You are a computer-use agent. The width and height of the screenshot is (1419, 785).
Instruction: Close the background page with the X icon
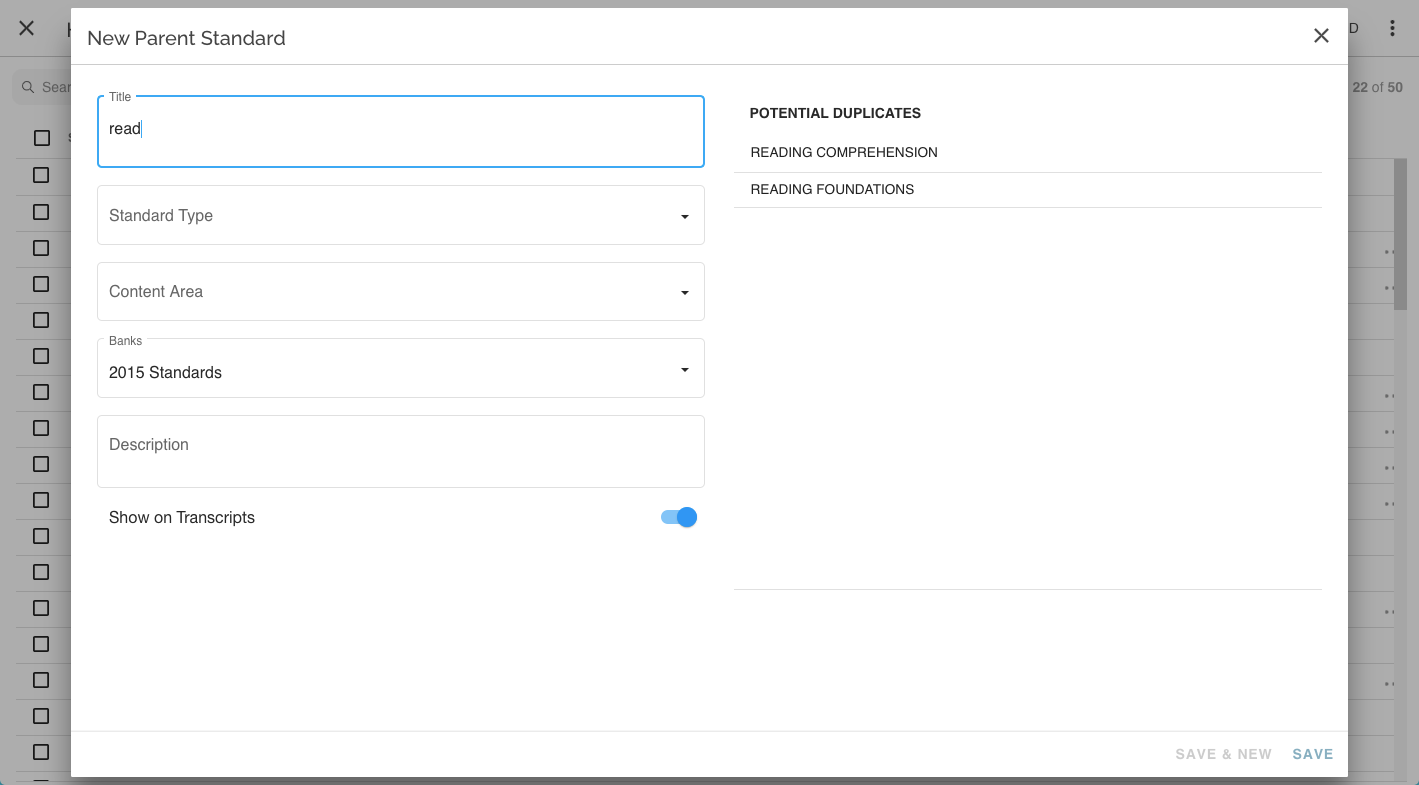click(x=27, y=28)
